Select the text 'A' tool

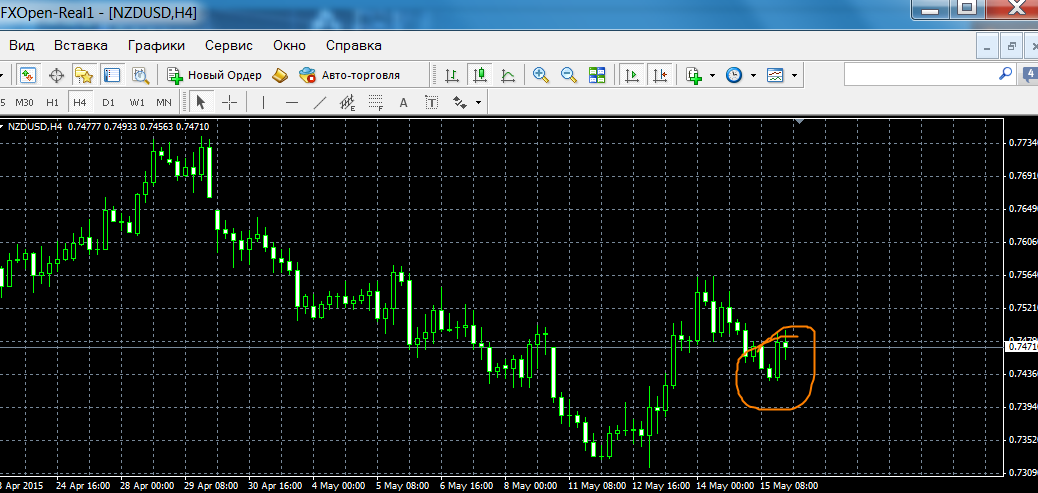pos(404,103)
